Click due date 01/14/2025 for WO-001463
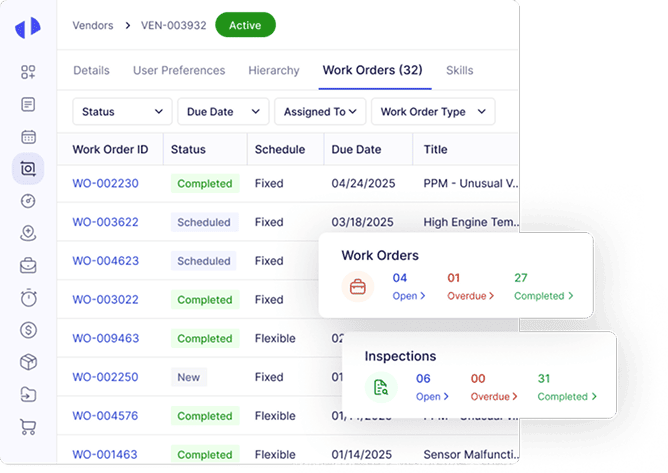The image size is (668, 473). [x=362, y=455]
